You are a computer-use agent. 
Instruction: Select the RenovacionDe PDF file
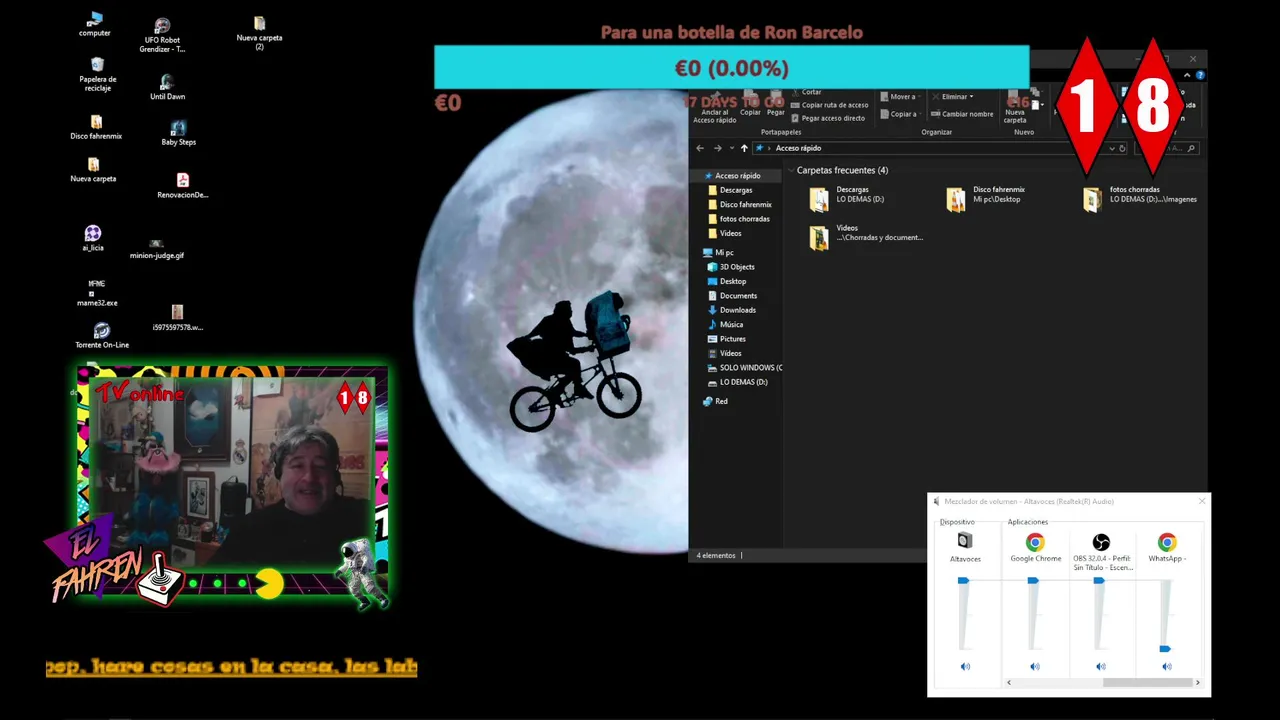(x=183, y=186)
